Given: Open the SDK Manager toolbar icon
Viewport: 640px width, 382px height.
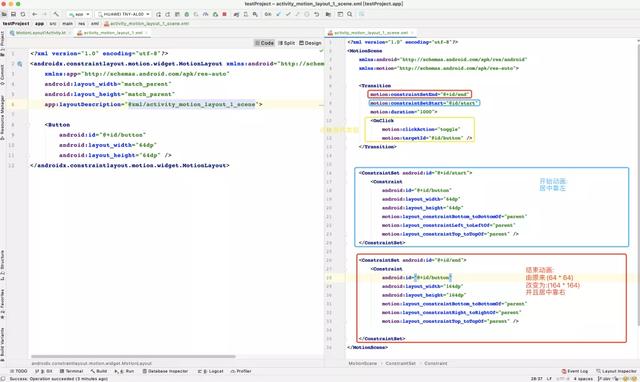Looking at the screenshot, I should click(x=255, y=14).
